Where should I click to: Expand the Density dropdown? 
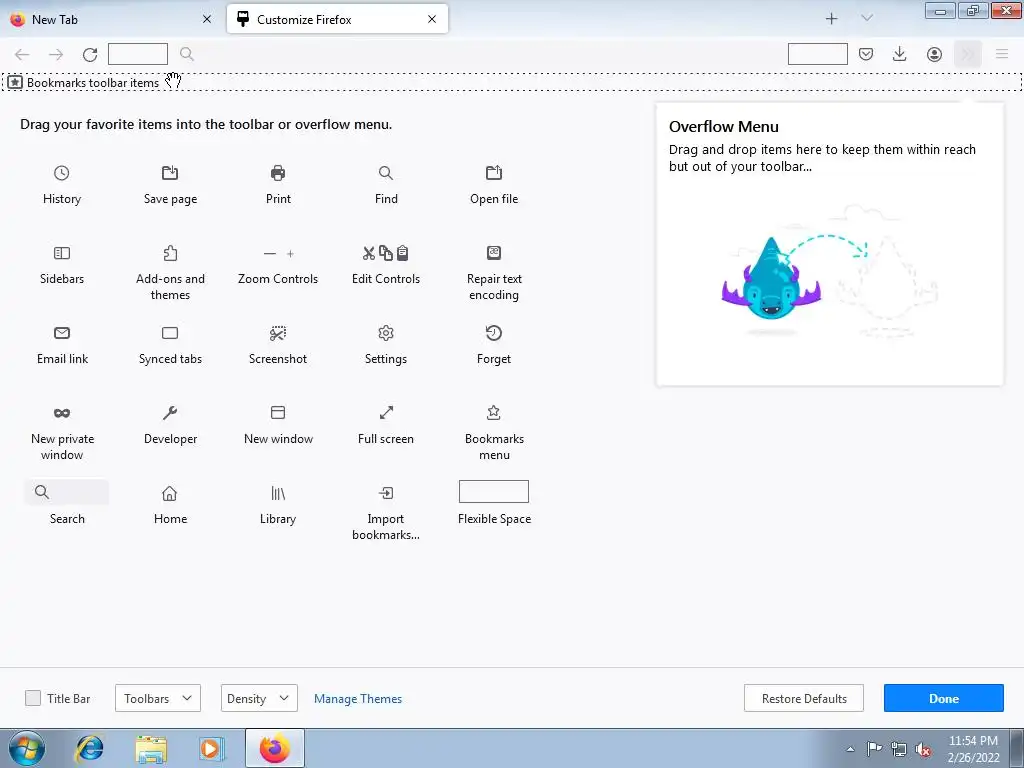pos(259,698)
